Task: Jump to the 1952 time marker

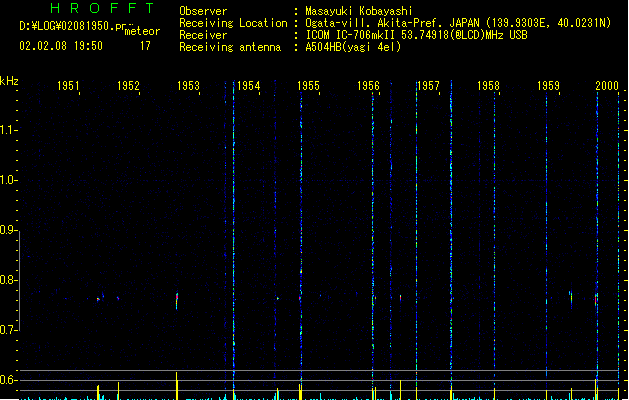Action: (128, 85)
